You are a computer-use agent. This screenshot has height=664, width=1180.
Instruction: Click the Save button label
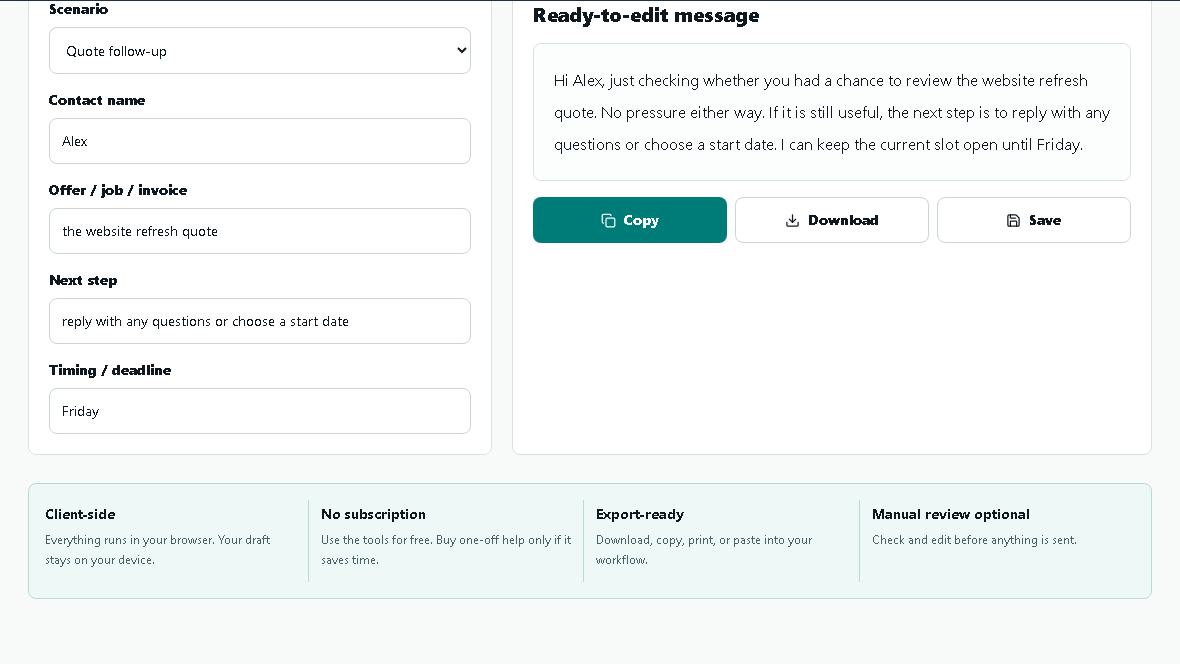1045,221
